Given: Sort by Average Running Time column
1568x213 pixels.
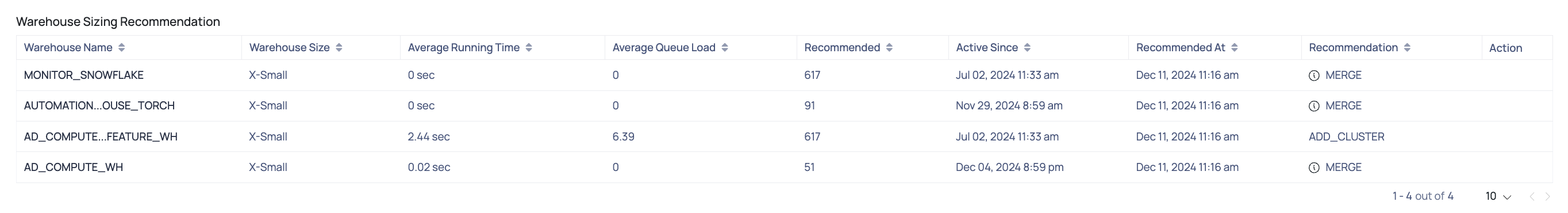Looking at the screenshot, I should [x=529, y=48].
